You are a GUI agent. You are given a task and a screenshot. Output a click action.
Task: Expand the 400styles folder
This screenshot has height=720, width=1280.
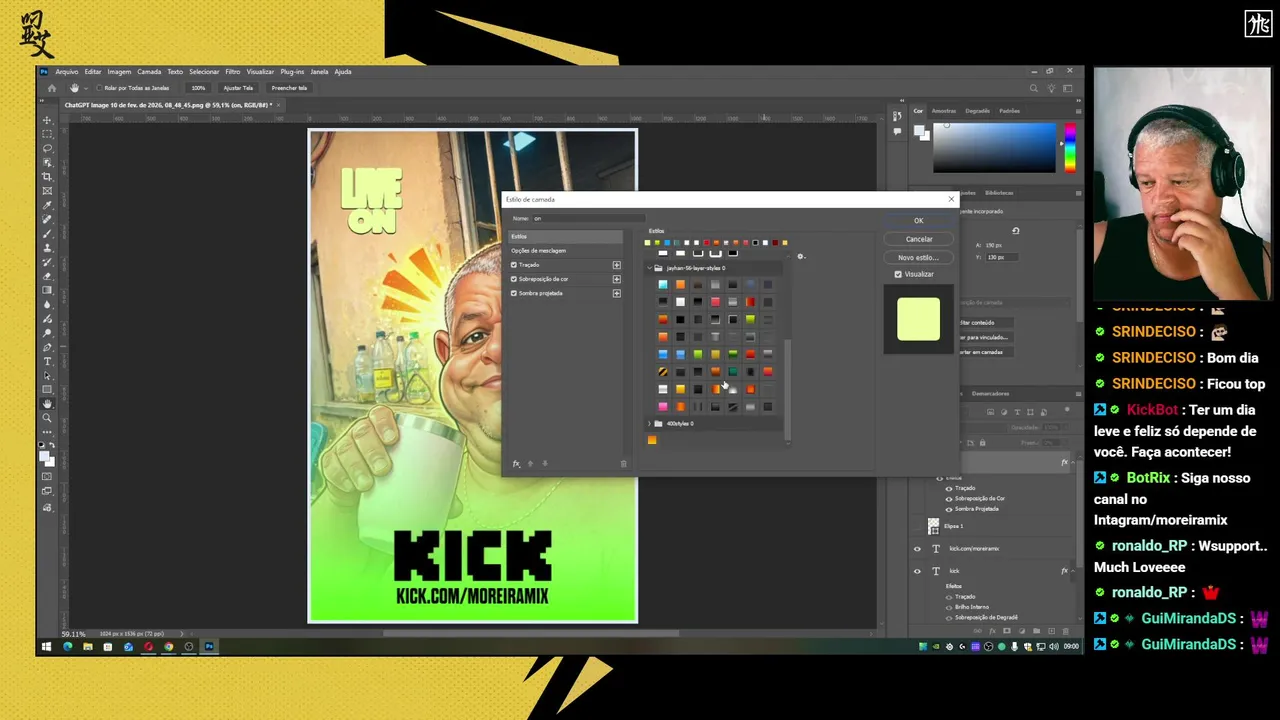click(x=650, y=424)
